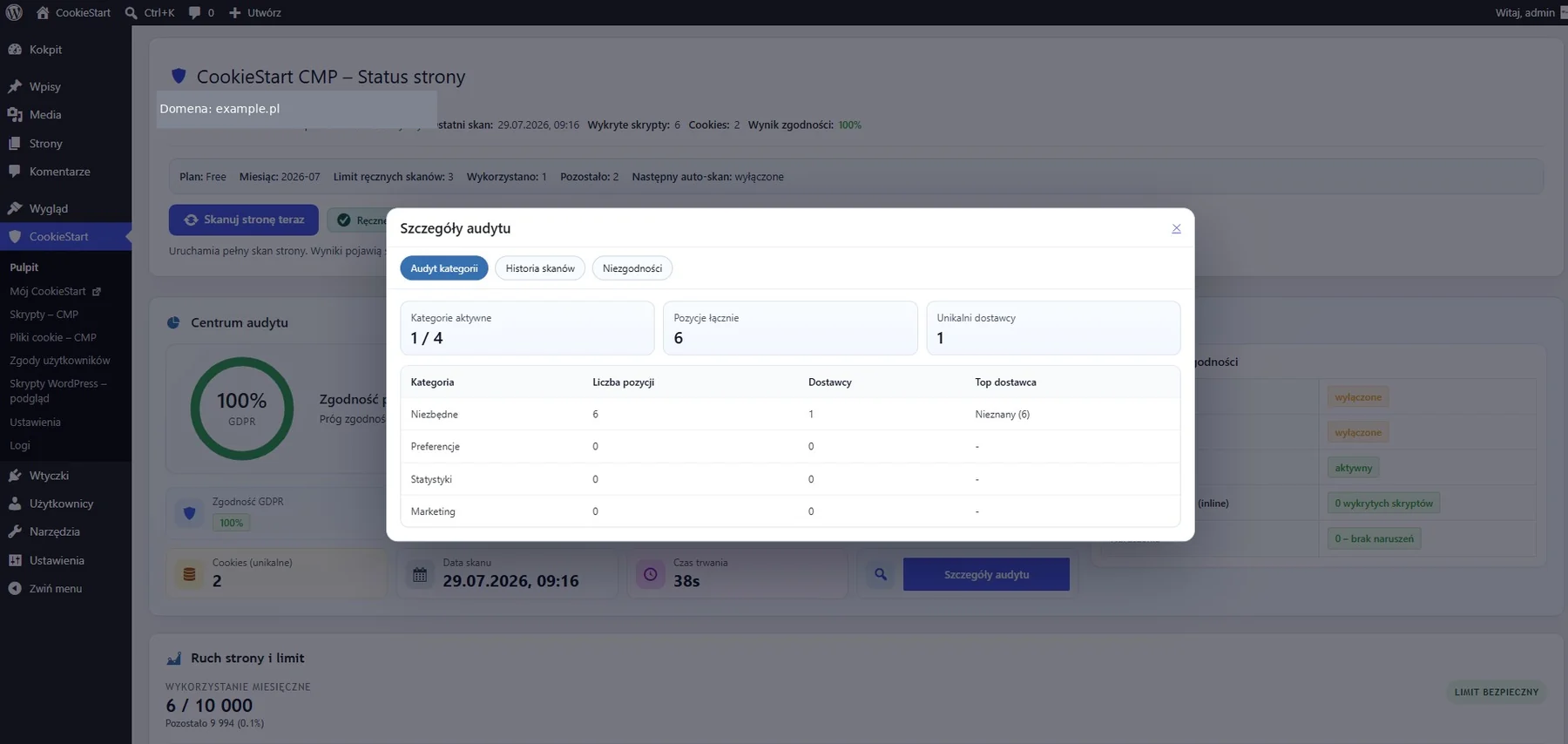This screenshot has height=744, width=1568.
Task: Click the Wygląd brush icon
Action: coord(15,208)
